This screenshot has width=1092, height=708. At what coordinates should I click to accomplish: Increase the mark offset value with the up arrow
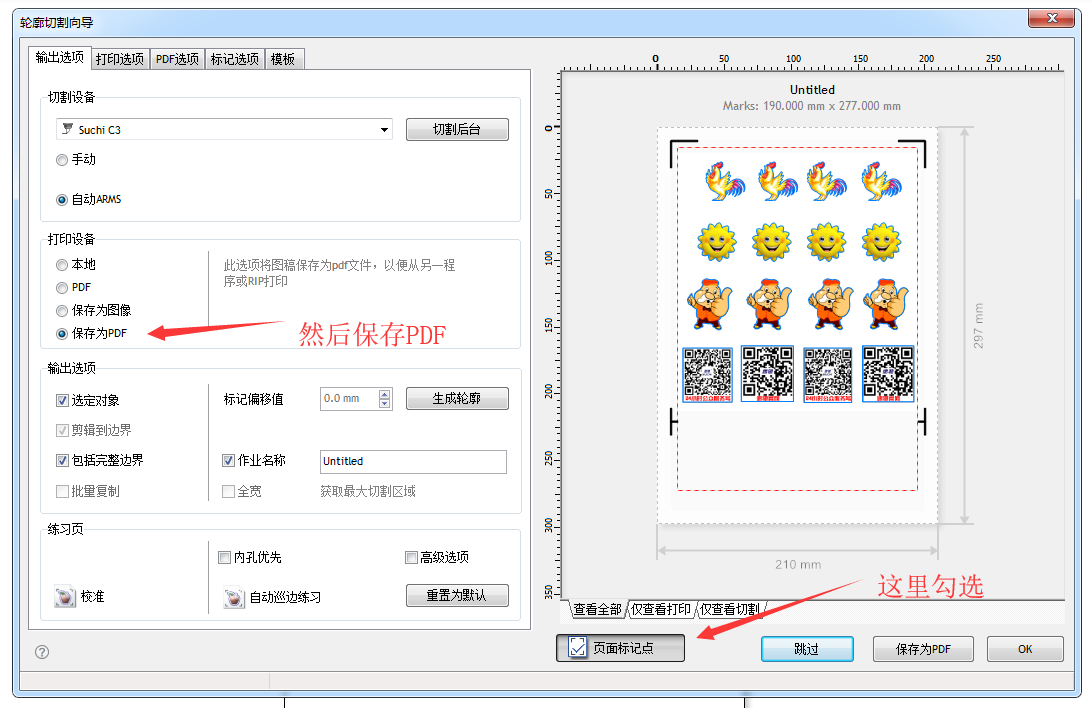(384, 394)
